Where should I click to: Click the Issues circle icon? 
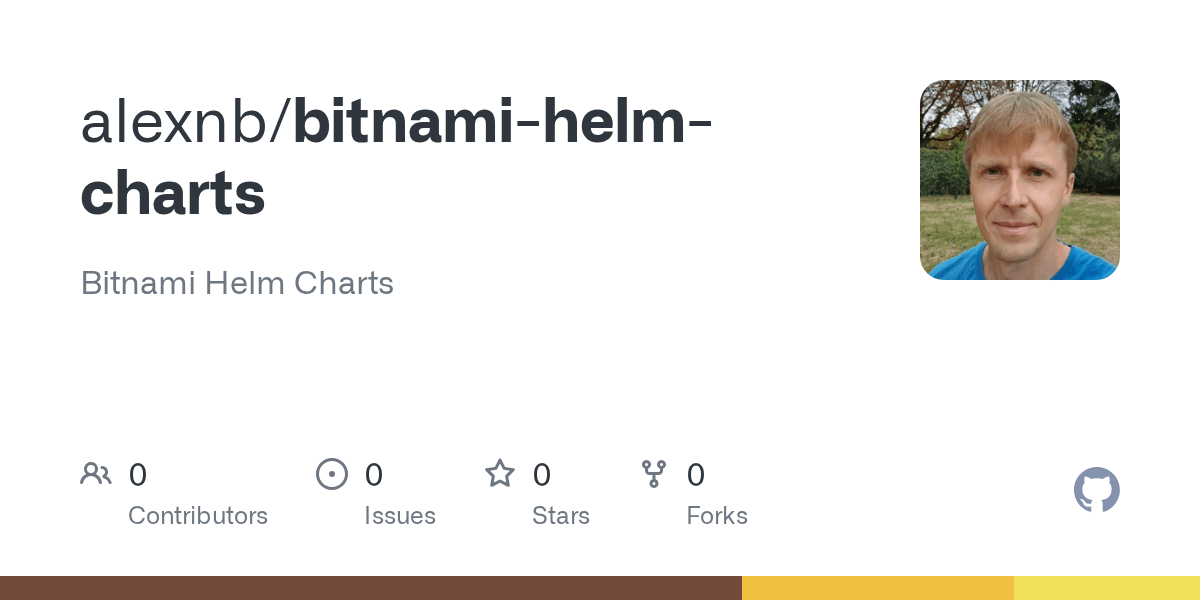[x=332, y=474]
